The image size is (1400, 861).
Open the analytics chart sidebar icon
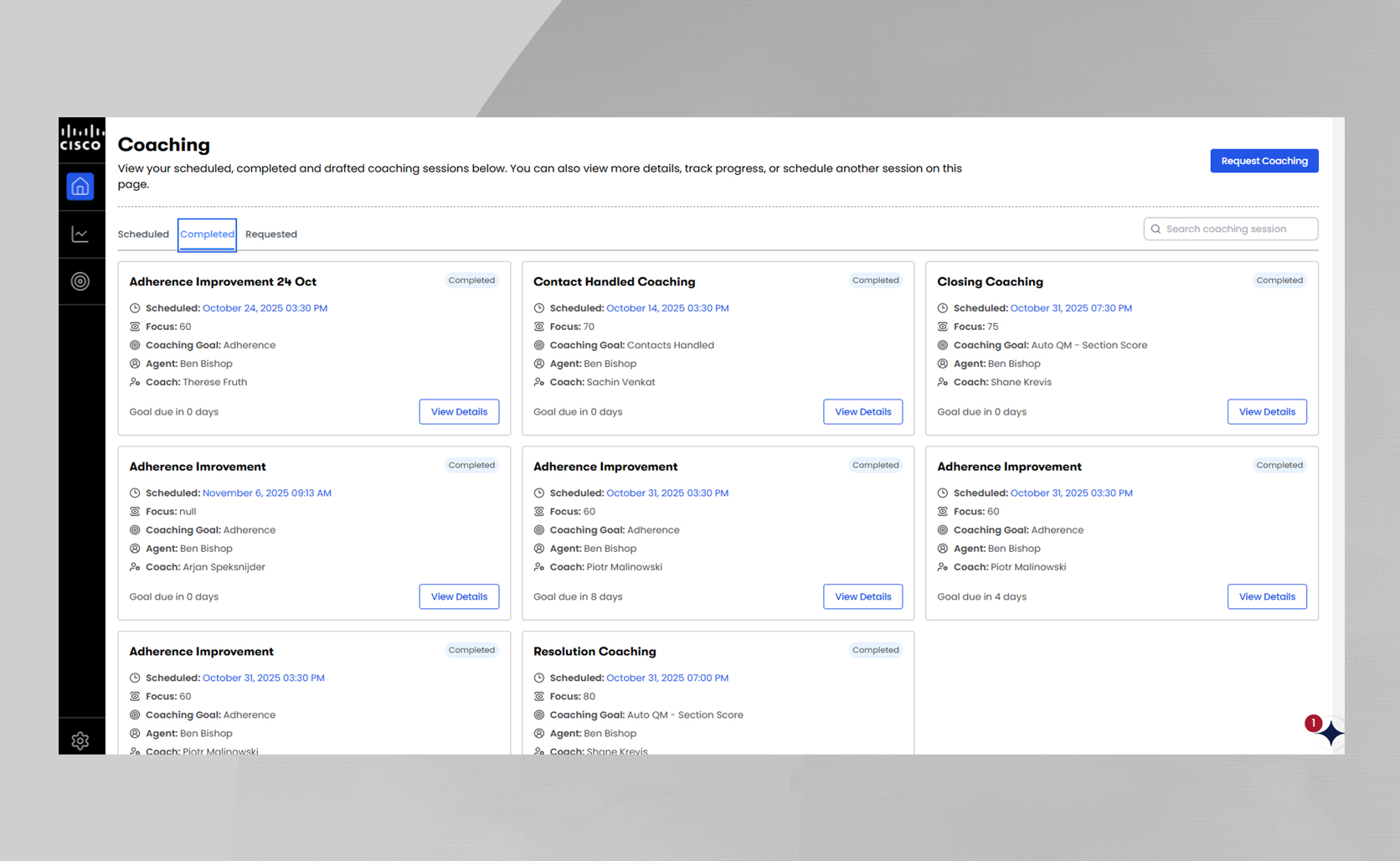tap(80, 235)
